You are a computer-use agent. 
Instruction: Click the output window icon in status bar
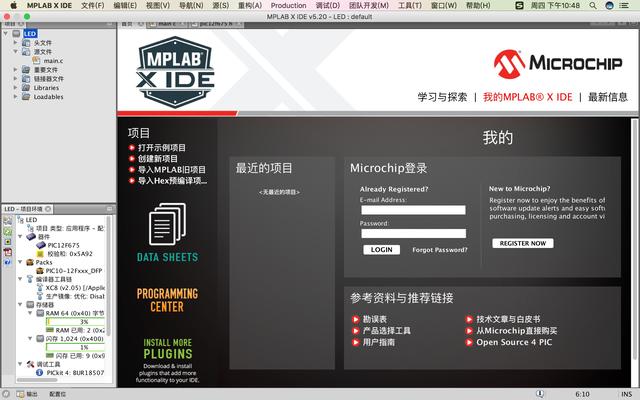[20, 394]
